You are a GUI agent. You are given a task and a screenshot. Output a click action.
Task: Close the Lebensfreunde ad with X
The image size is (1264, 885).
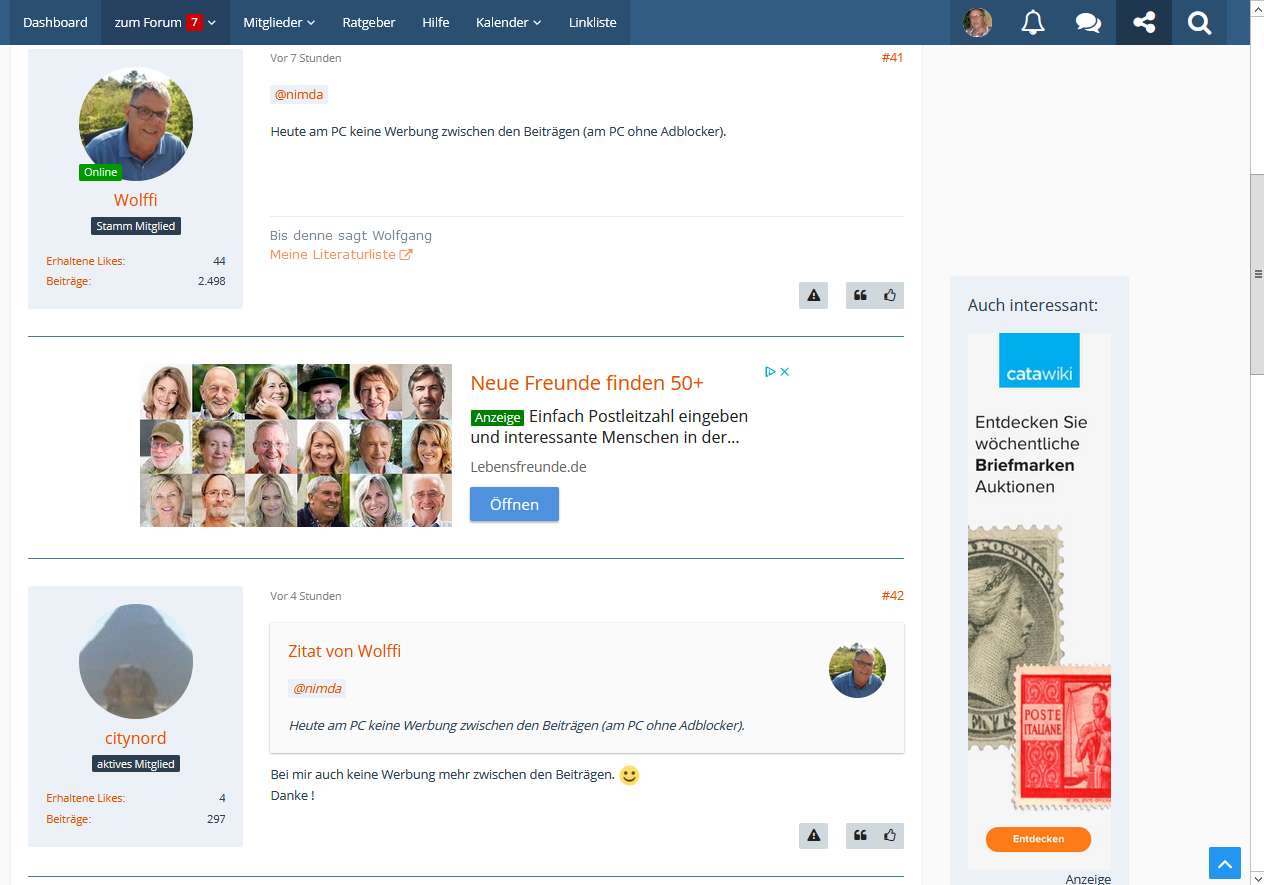[x=785, y=372]
